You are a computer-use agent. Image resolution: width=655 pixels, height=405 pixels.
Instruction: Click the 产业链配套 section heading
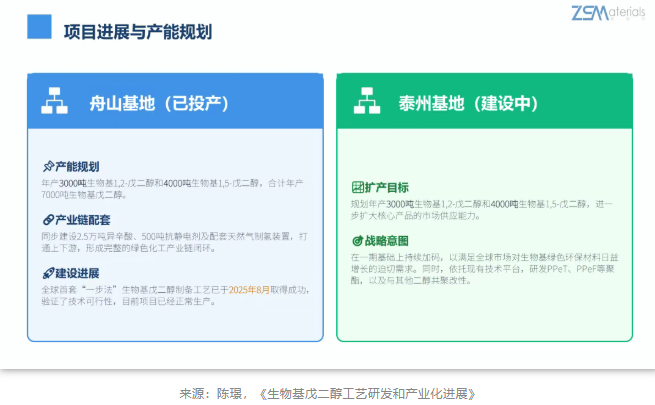pos(83,220)
